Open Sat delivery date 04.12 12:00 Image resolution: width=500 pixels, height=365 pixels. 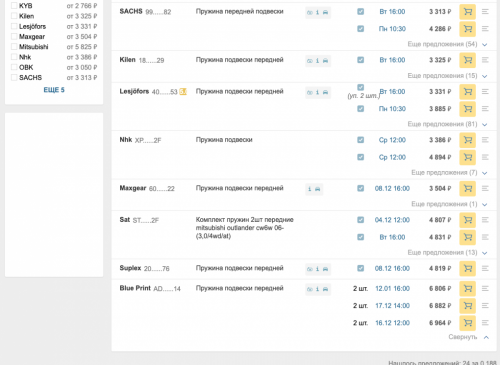click(x=392, y=220)
